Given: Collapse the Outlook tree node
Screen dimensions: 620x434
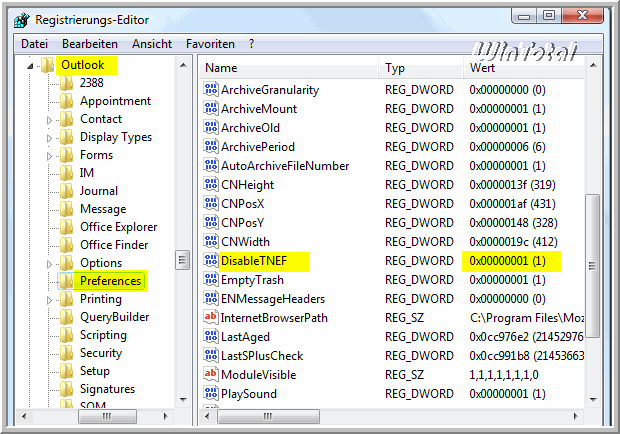Looking at the screenshot, I should click(30, 66).
